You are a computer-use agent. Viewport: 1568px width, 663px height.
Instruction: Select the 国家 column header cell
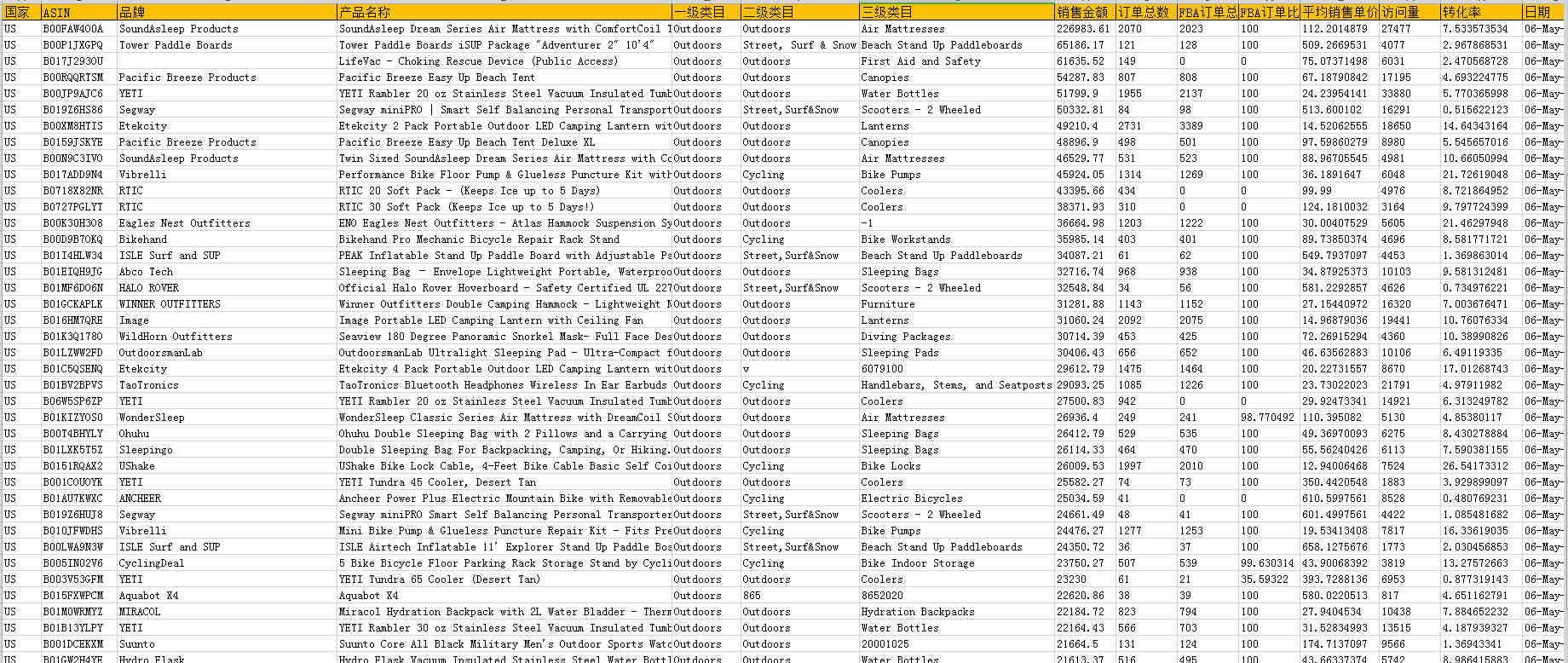[21, 12]
